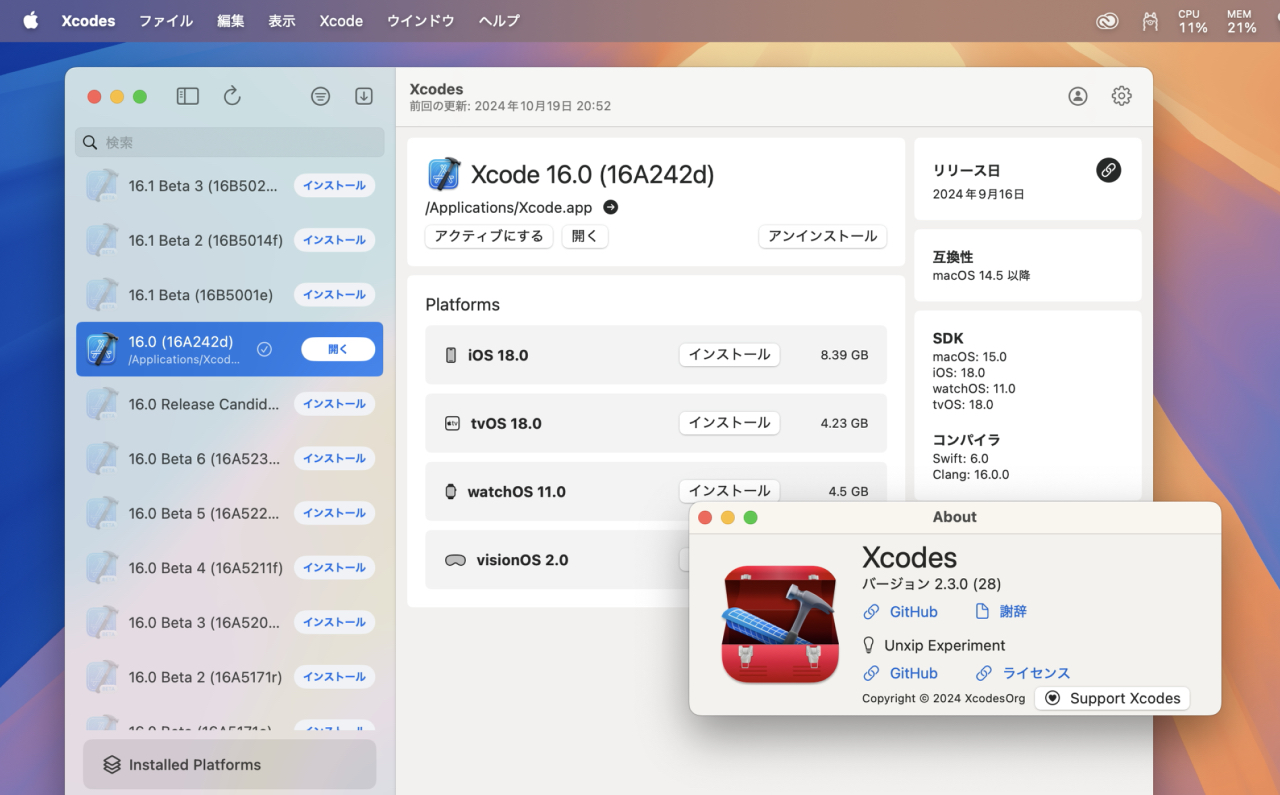Screen dimensions: 1280x795
Task: Select the 16.0 Beta 6 row
Action: [x=230, y=458]
